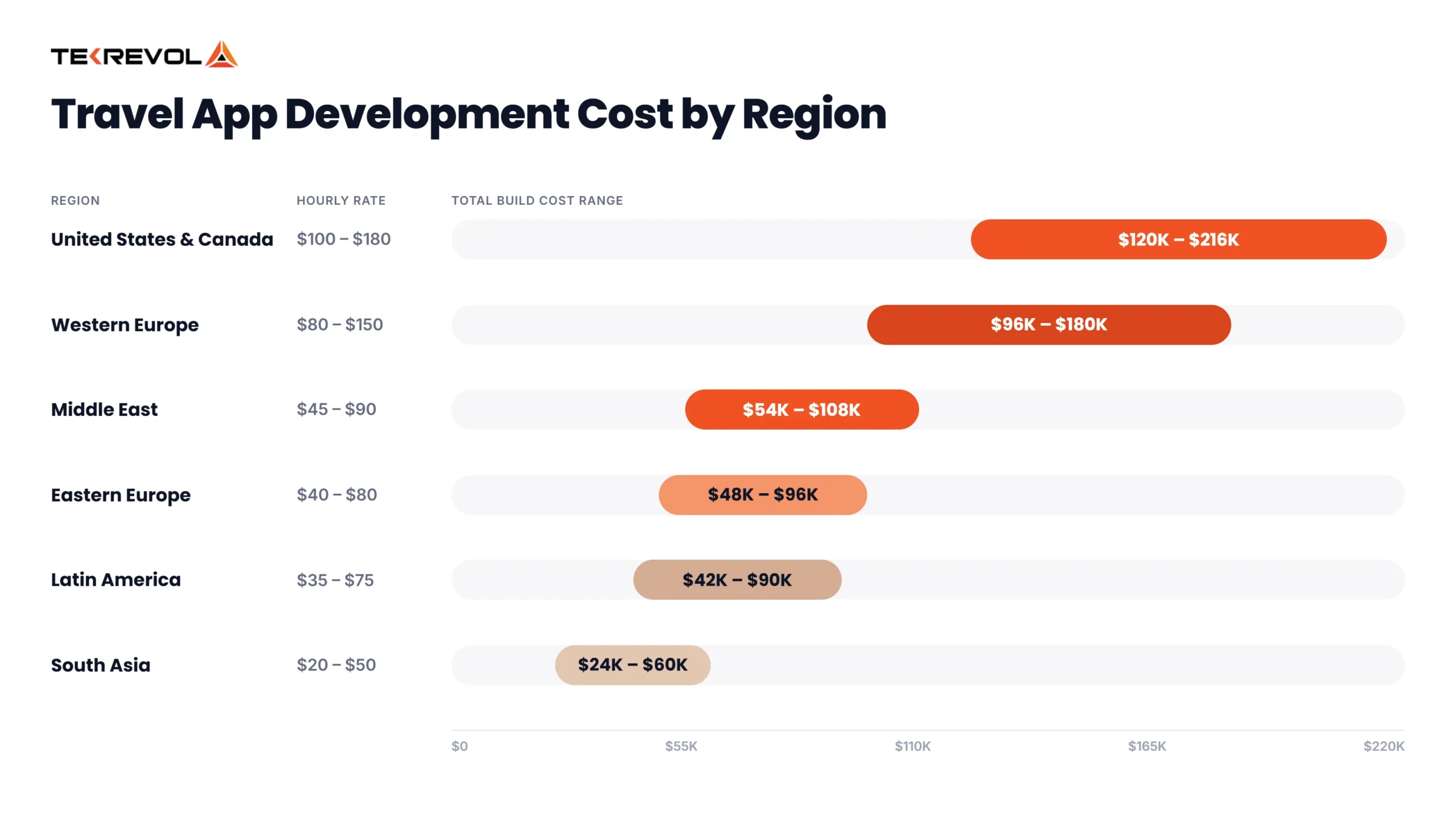Select the Middle East row label
Screen dimensions: 1456x819
[x=104, y=409]
